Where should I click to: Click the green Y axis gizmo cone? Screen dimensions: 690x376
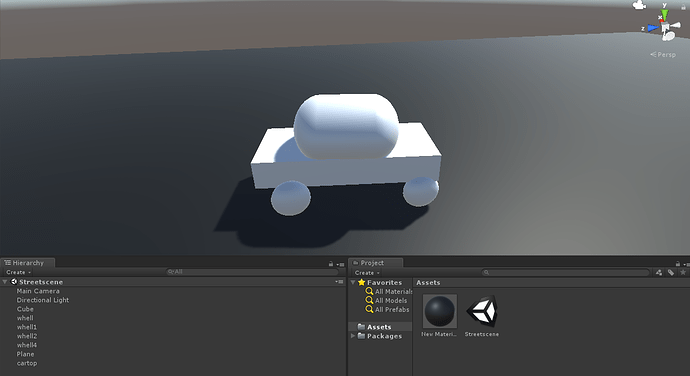tap(664, 14)
